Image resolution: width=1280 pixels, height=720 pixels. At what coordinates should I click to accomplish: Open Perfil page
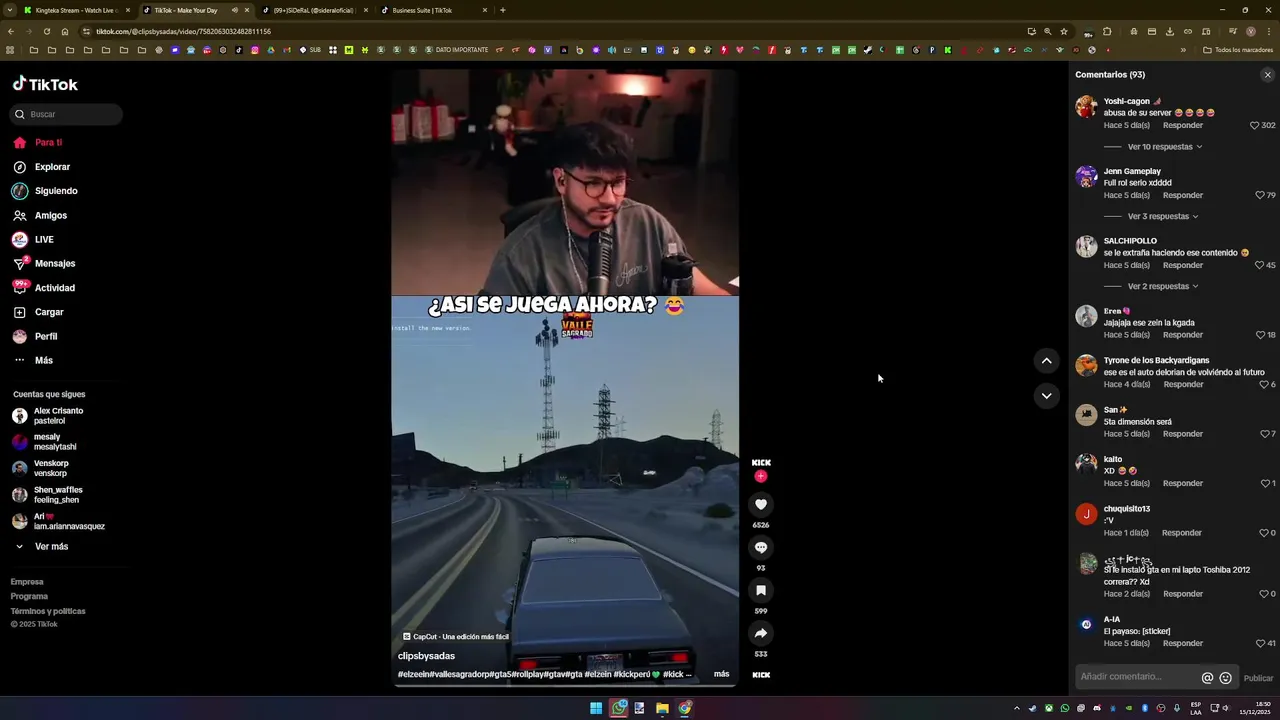coord(35,336)
